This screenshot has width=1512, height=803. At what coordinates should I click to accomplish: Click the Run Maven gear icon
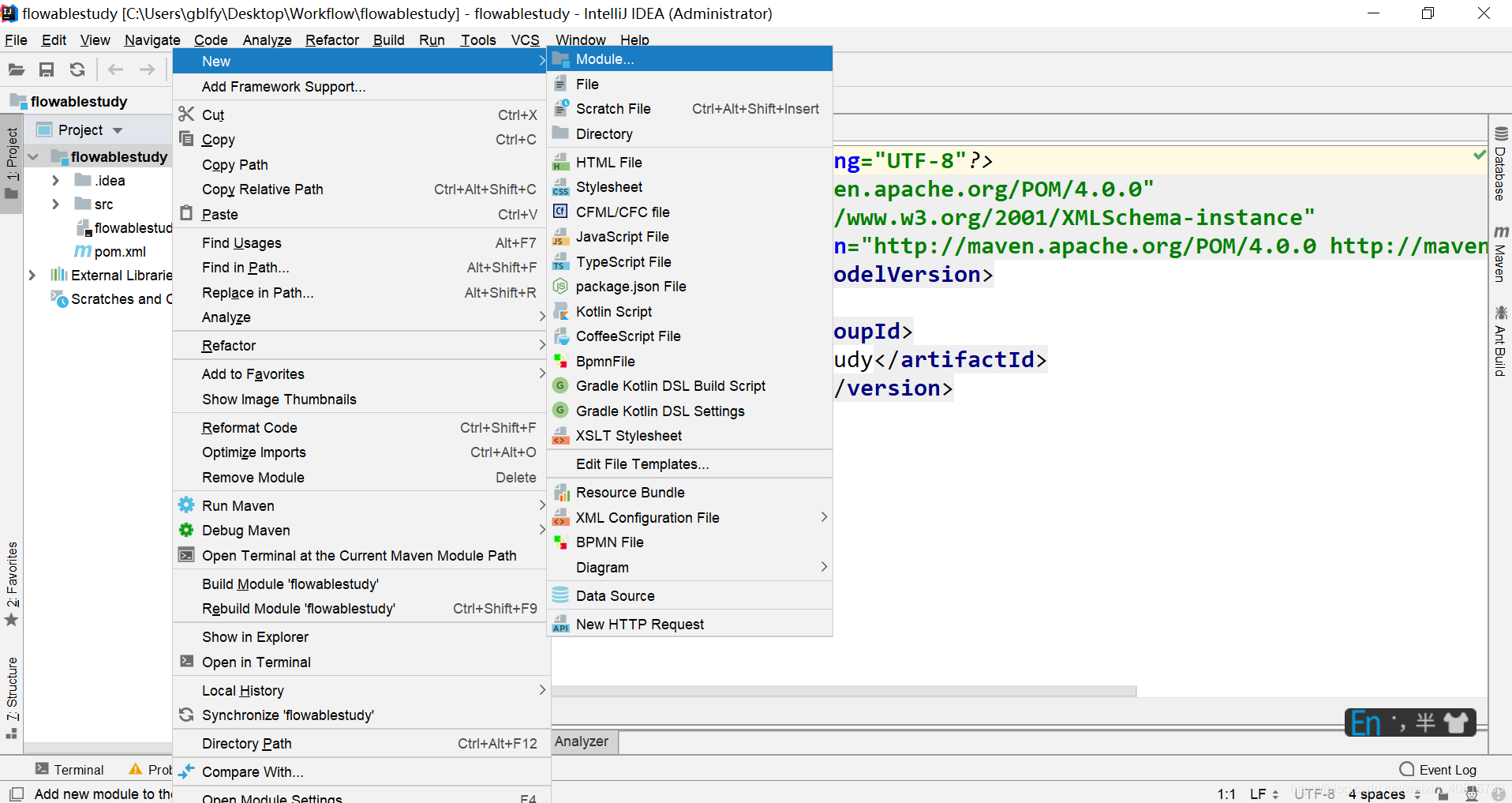[186, 505]
